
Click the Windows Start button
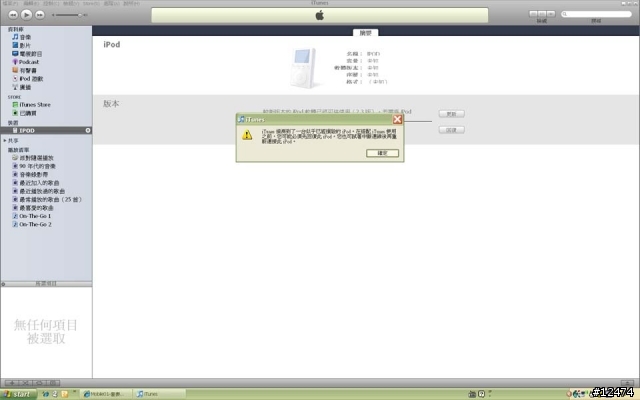click(18, 394)
